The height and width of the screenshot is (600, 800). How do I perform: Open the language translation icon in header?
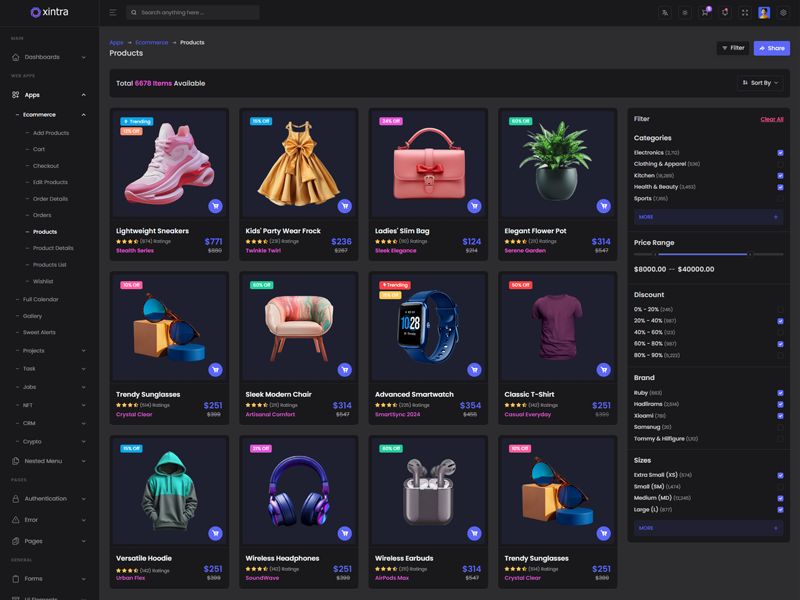point(663,13)
